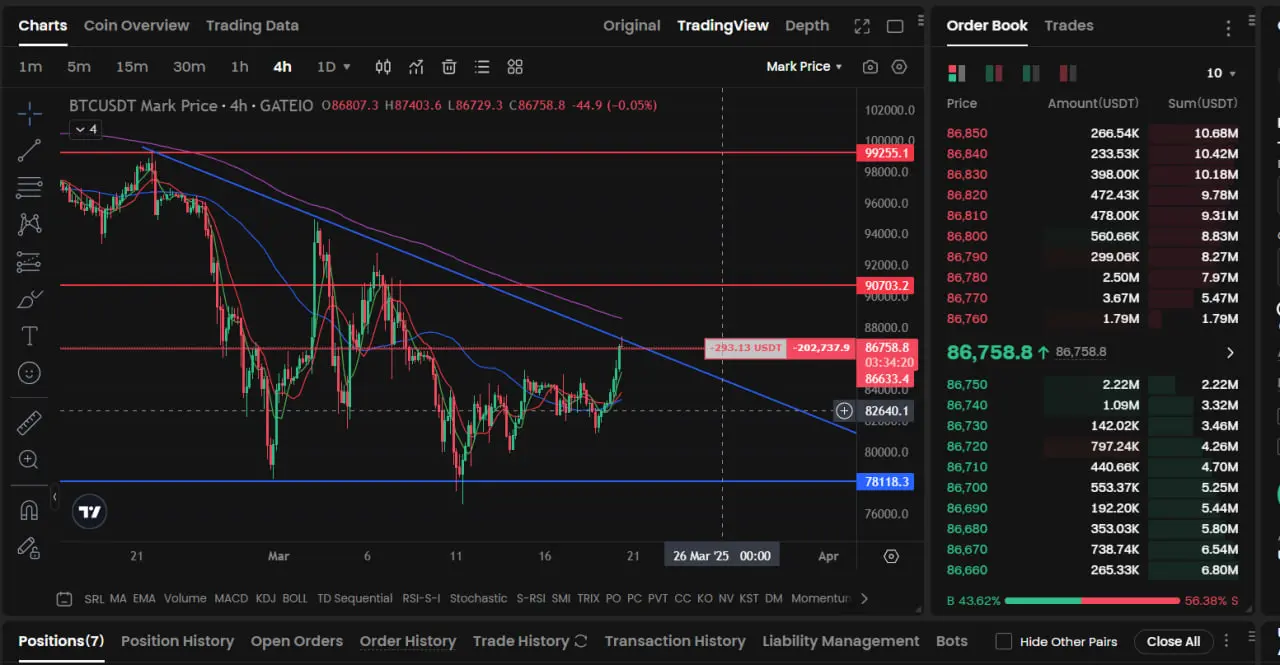Delete drawings with trash icon
The width and height of the screenshot is (1280, 665).
point(449,67)
